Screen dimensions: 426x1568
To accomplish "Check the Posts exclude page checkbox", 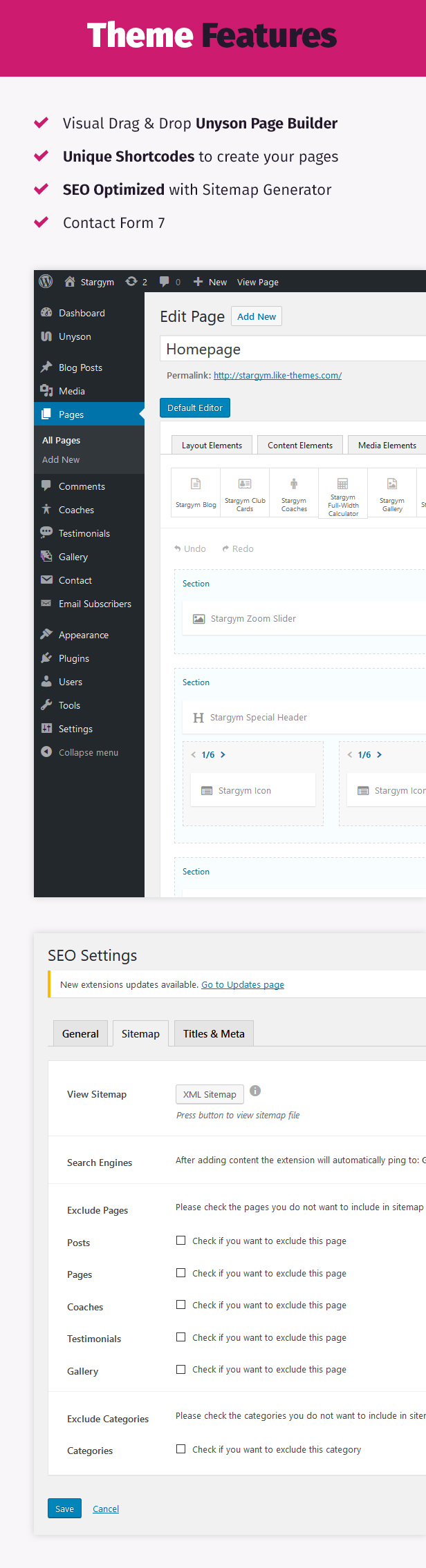I will tap(180, 1241).
